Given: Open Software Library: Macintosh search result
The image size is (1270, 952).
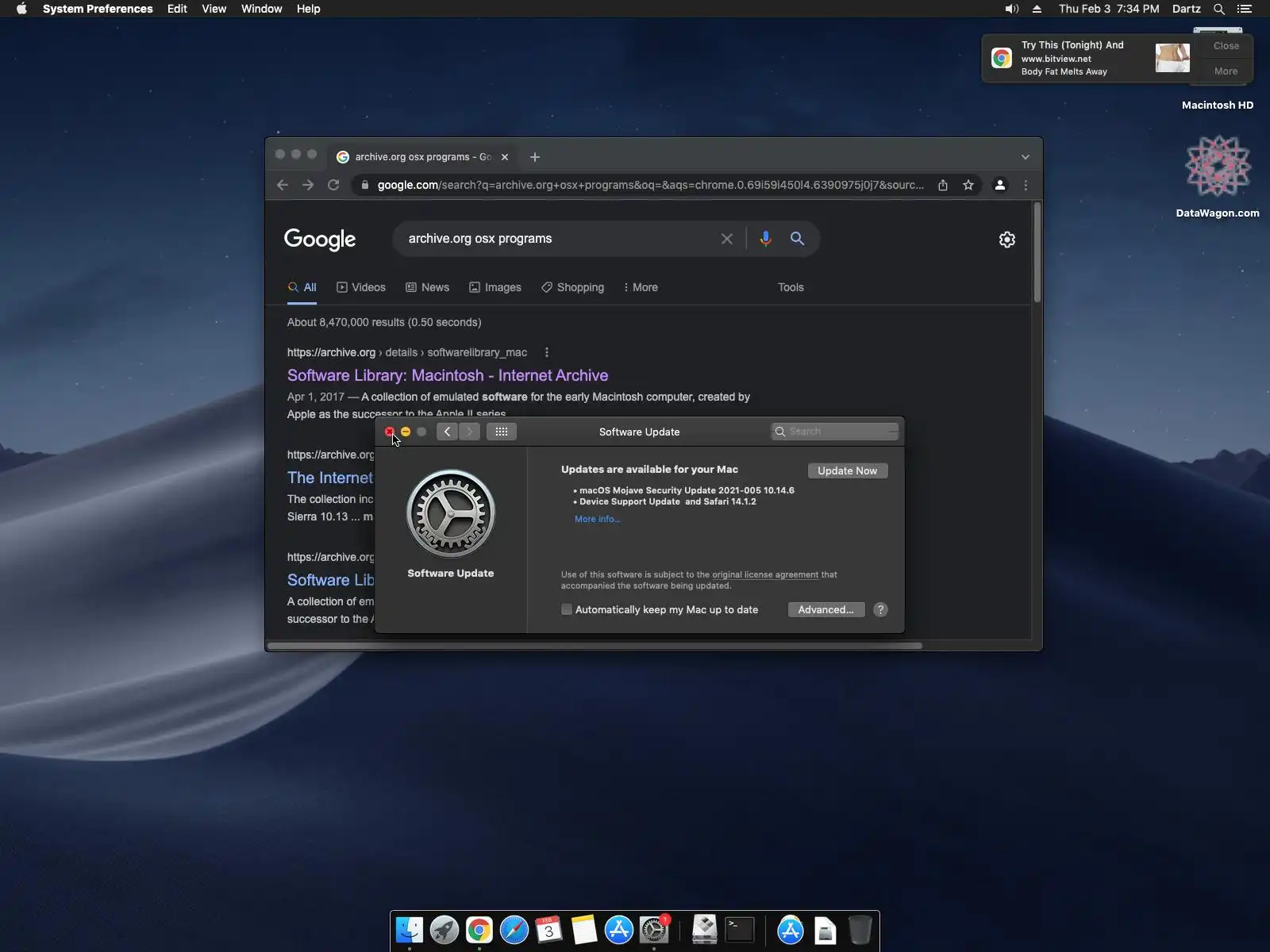Looking at the screenshot, I should tap(448, 375).
